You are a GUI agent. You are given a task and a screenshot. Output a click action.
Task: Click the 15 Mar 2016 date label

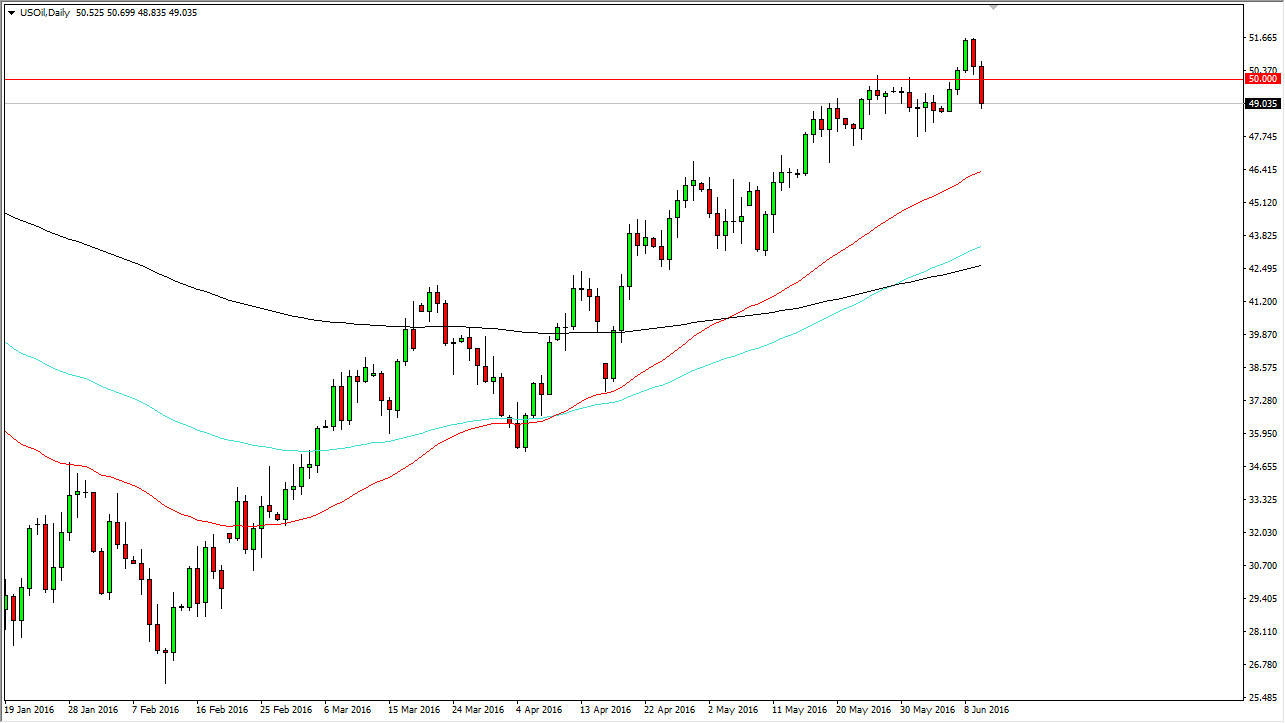coord(414,710)
